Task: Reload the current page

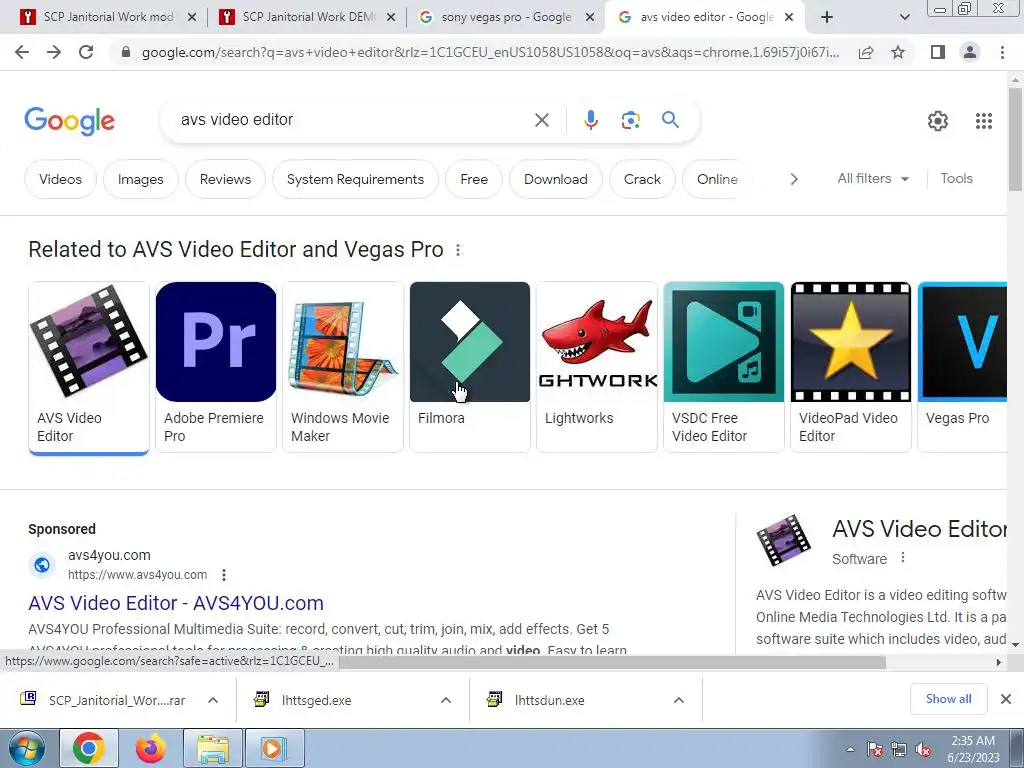Action: click(86, 52)
